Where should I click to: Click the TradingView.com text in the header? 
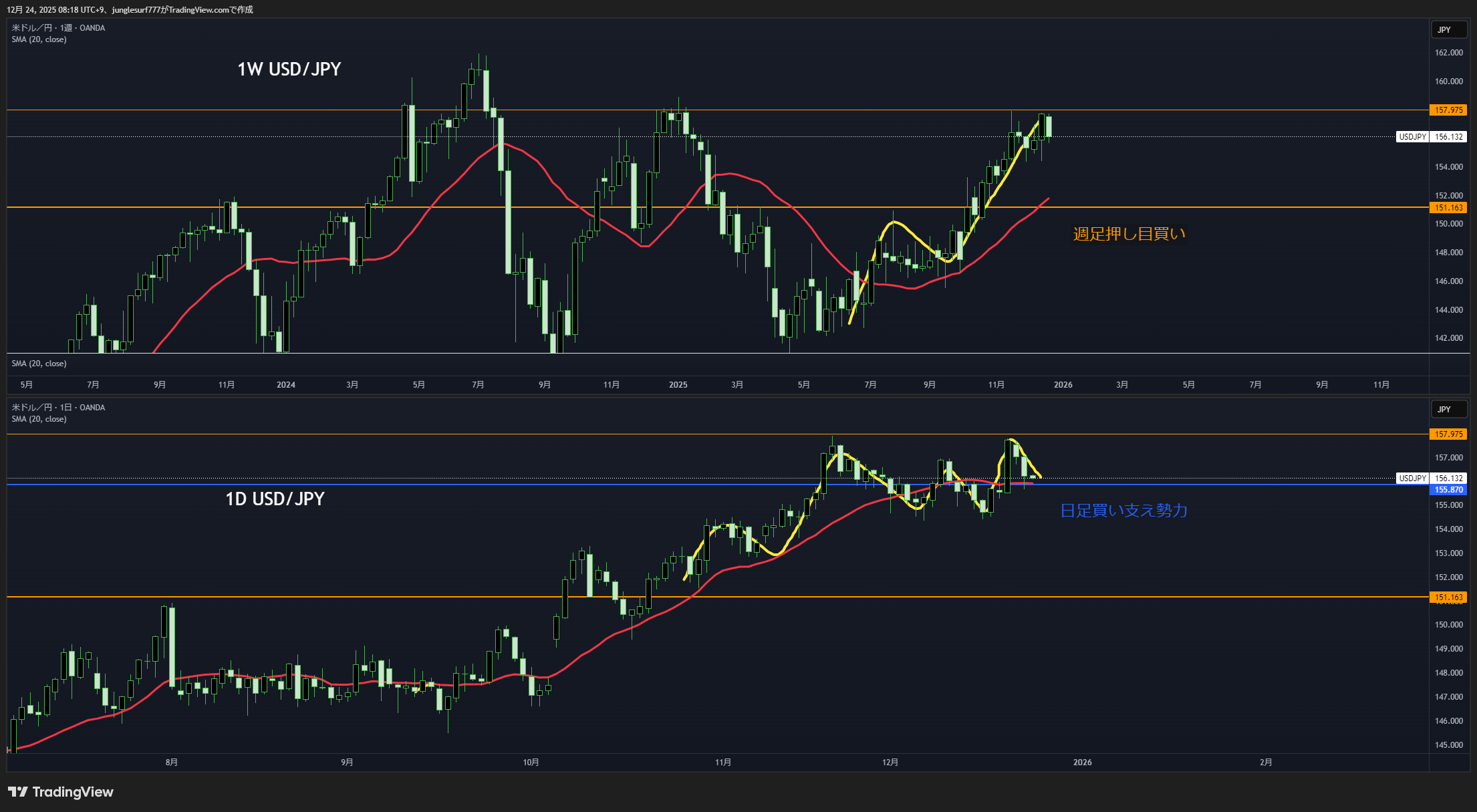(198, 9)
